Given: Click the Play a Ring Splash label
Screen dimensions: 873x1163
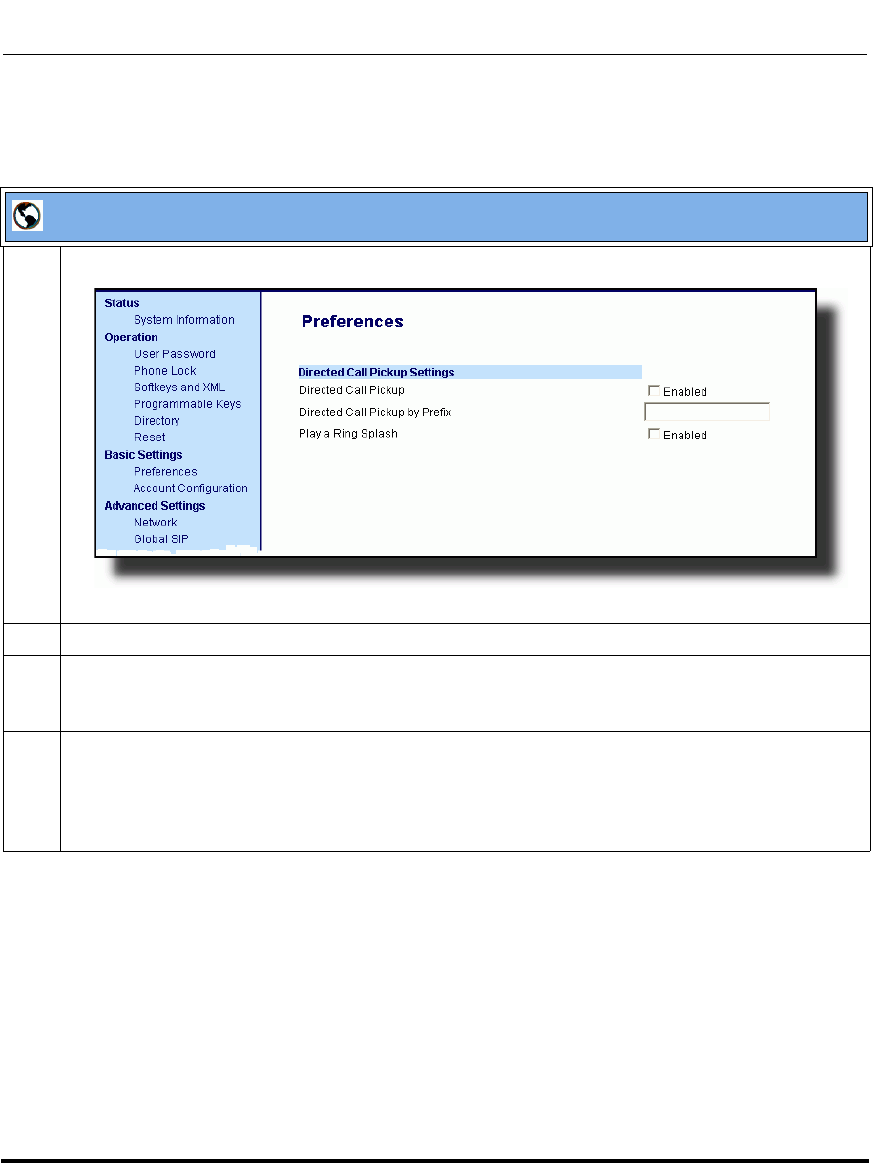Looking at the screenshot, I should (x=348, y=434).
